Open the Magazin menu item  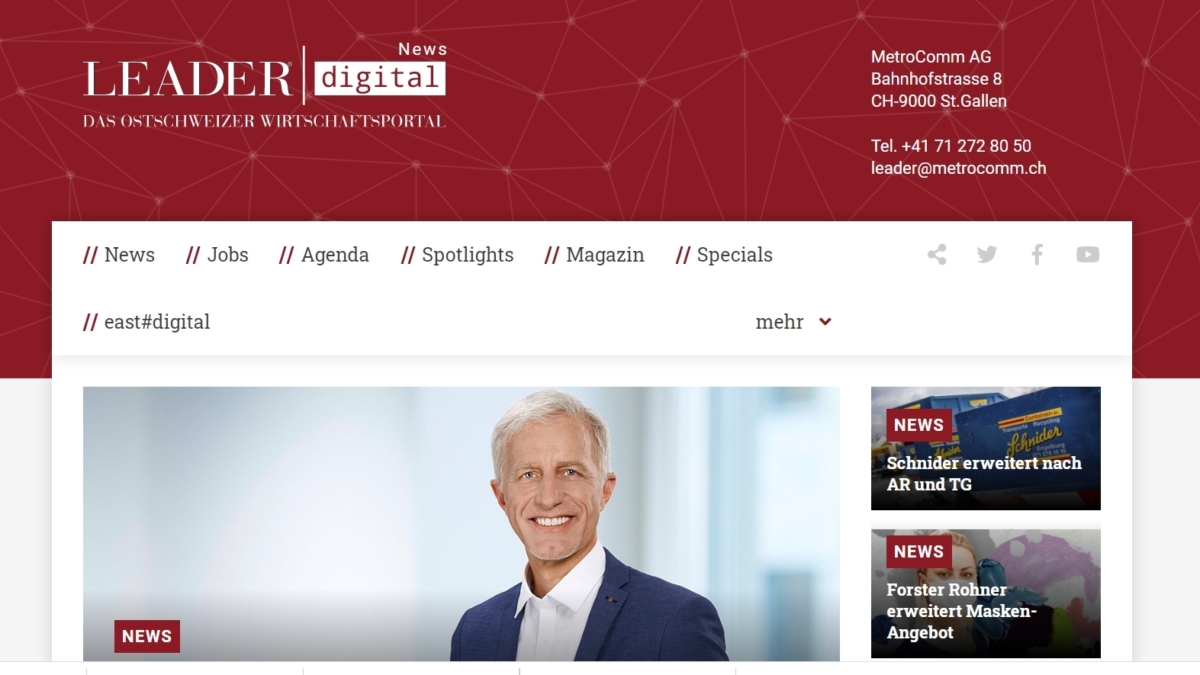(594, 255)
